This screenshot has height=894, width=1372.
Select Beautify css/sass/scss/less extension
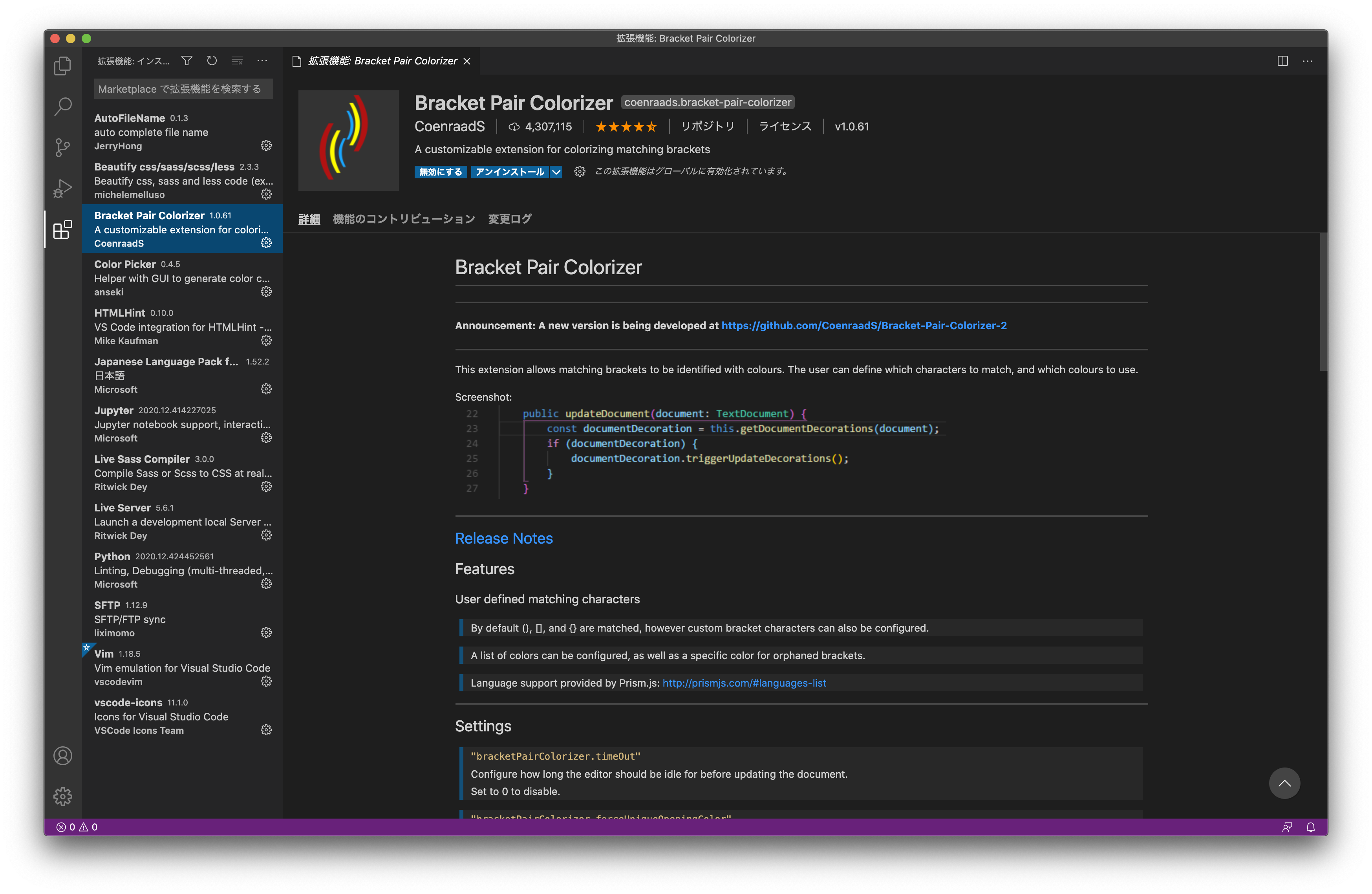(182, 180)
